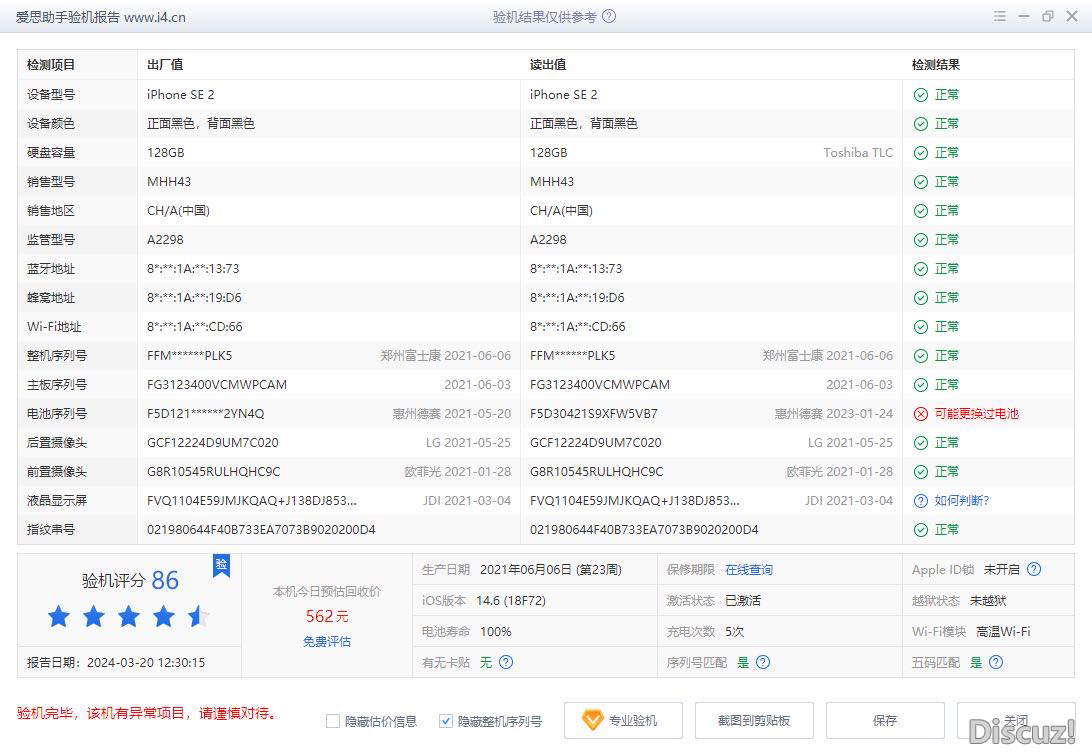Click the estimated price 562元
Image resolution: width=1092 pixels, height=756 pixels.
click(x=327, y=616)
